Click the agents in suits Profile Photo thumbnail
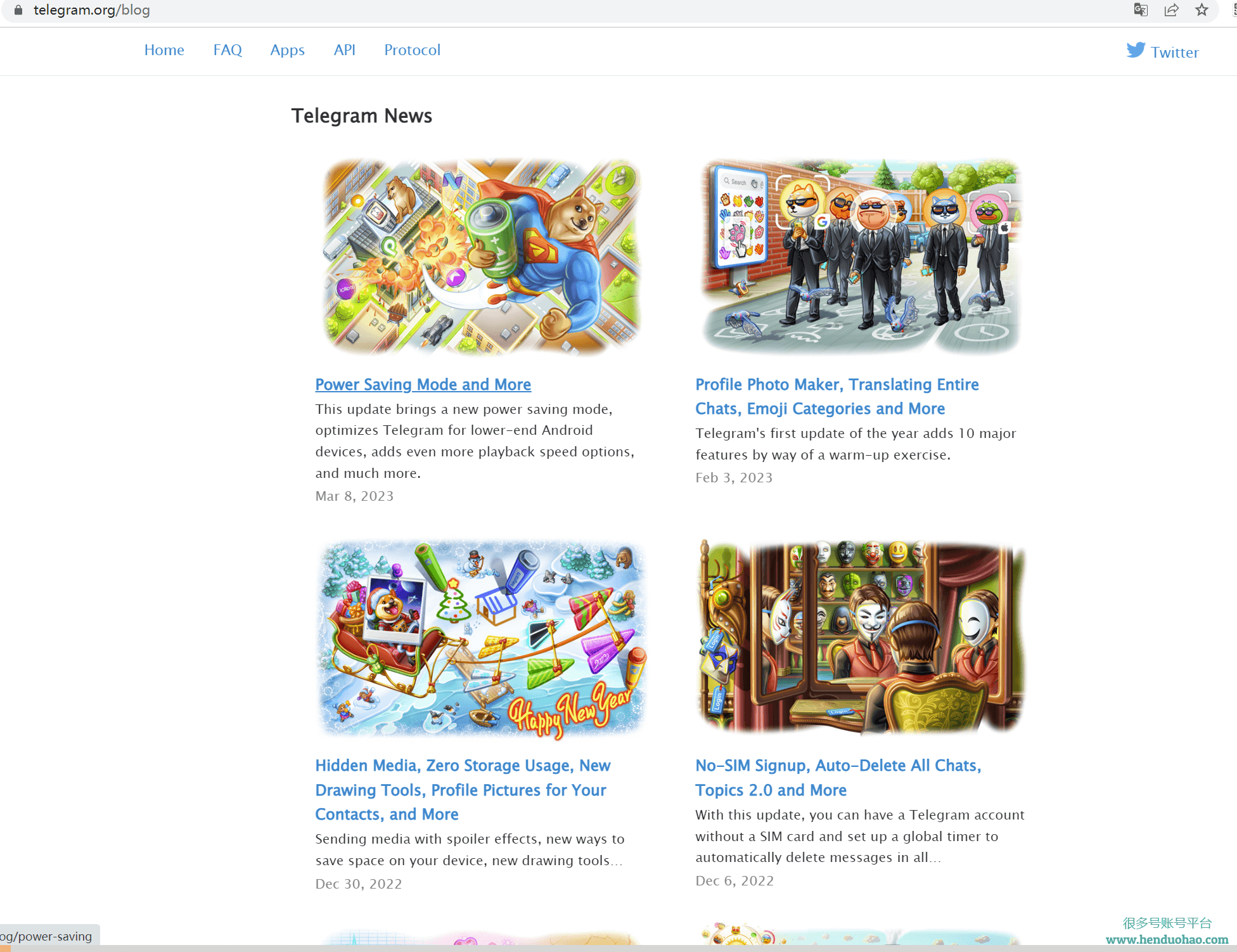This screenshot has width=1237, height=952. tap(861, 257)
